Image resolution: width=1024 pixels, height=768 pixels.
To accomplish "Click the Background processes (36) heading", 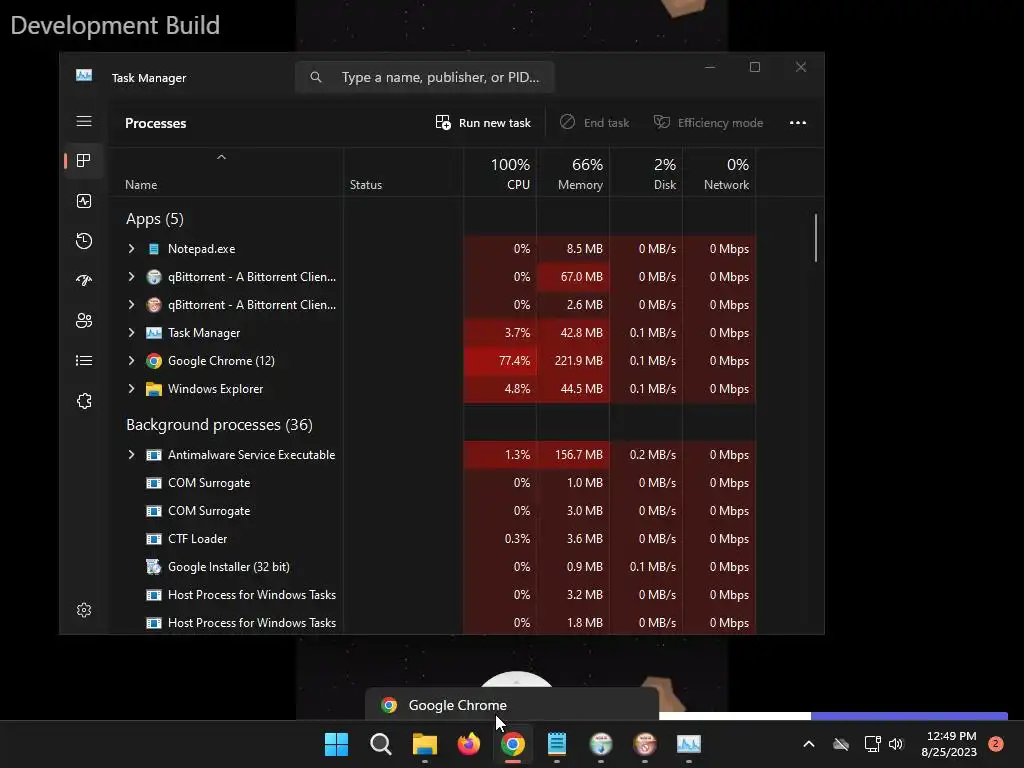I will click(x=219, y=424).
